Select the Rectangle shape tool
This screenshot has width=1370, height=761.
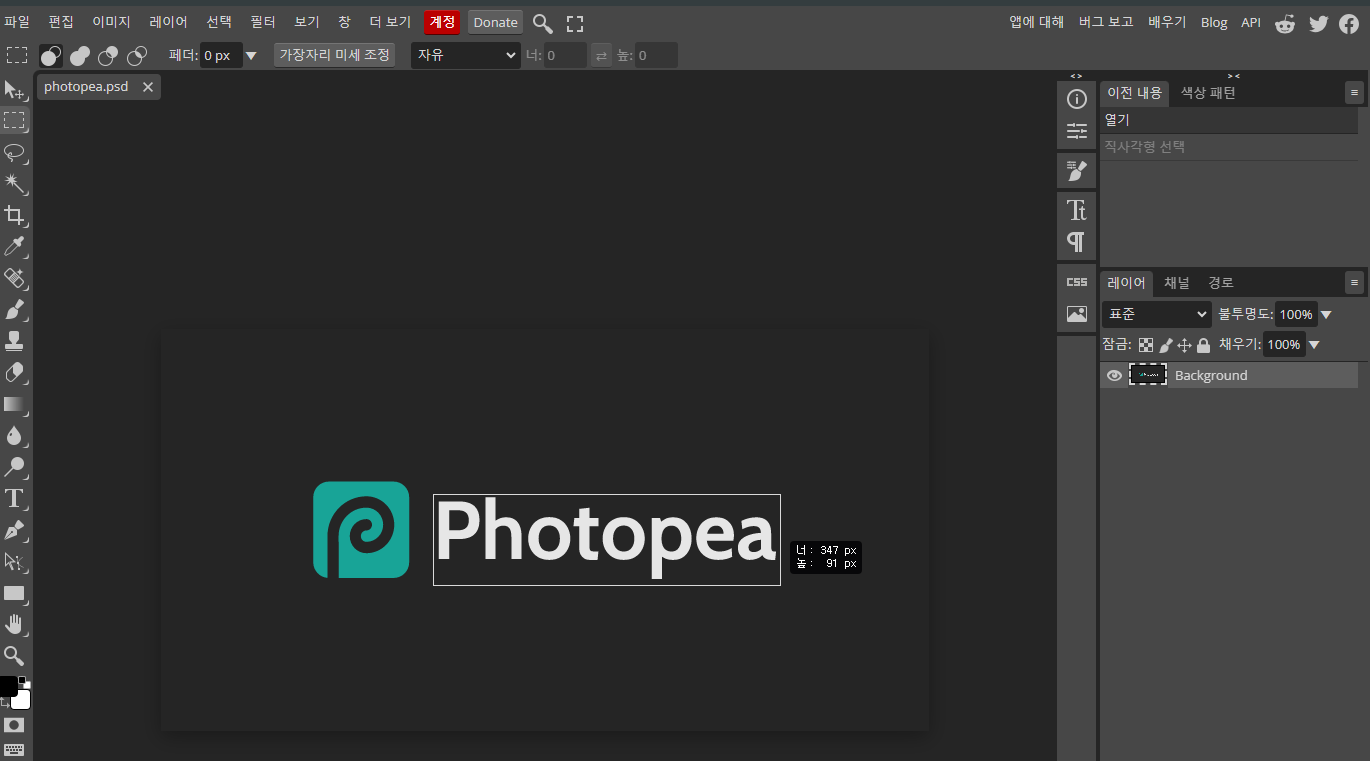[x=15, y=593]
